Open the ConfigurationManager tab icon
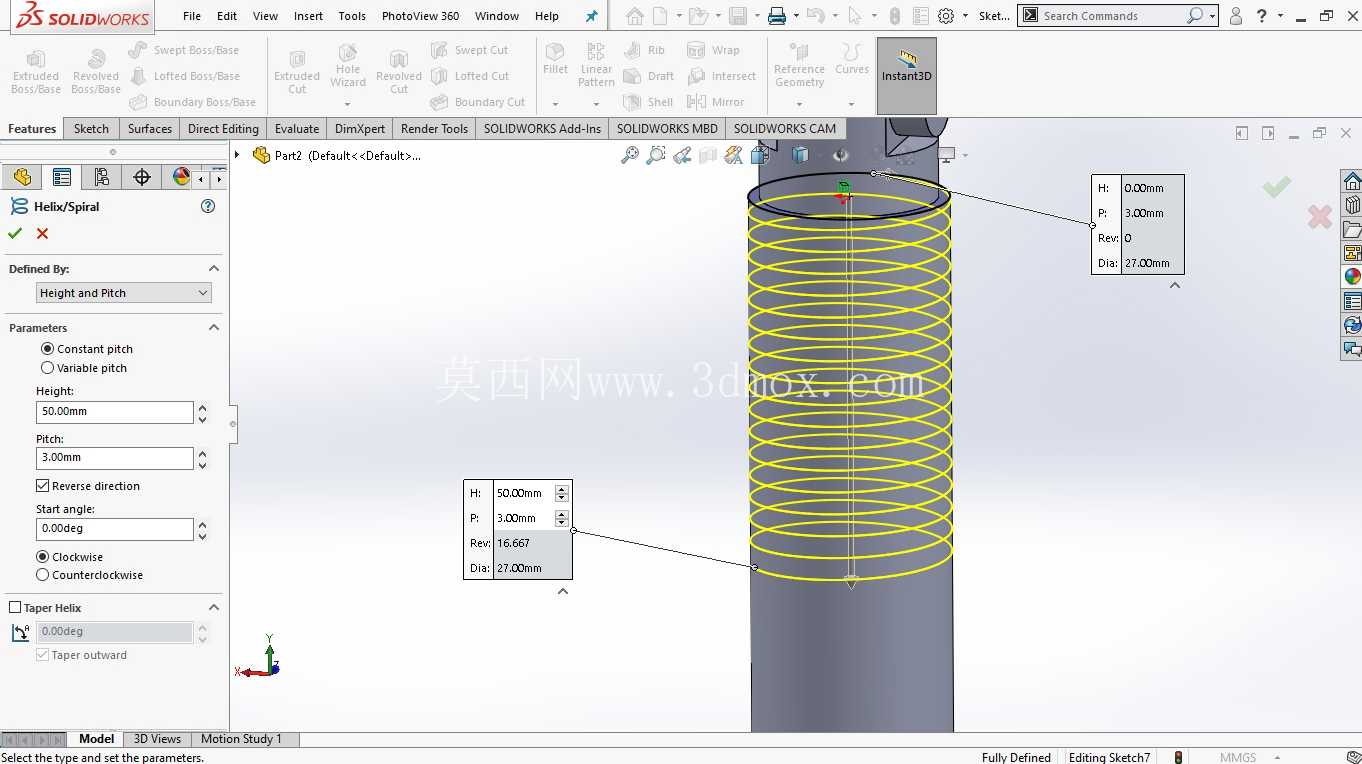This screenshot has width=1362, height=764. pos(101,177)
